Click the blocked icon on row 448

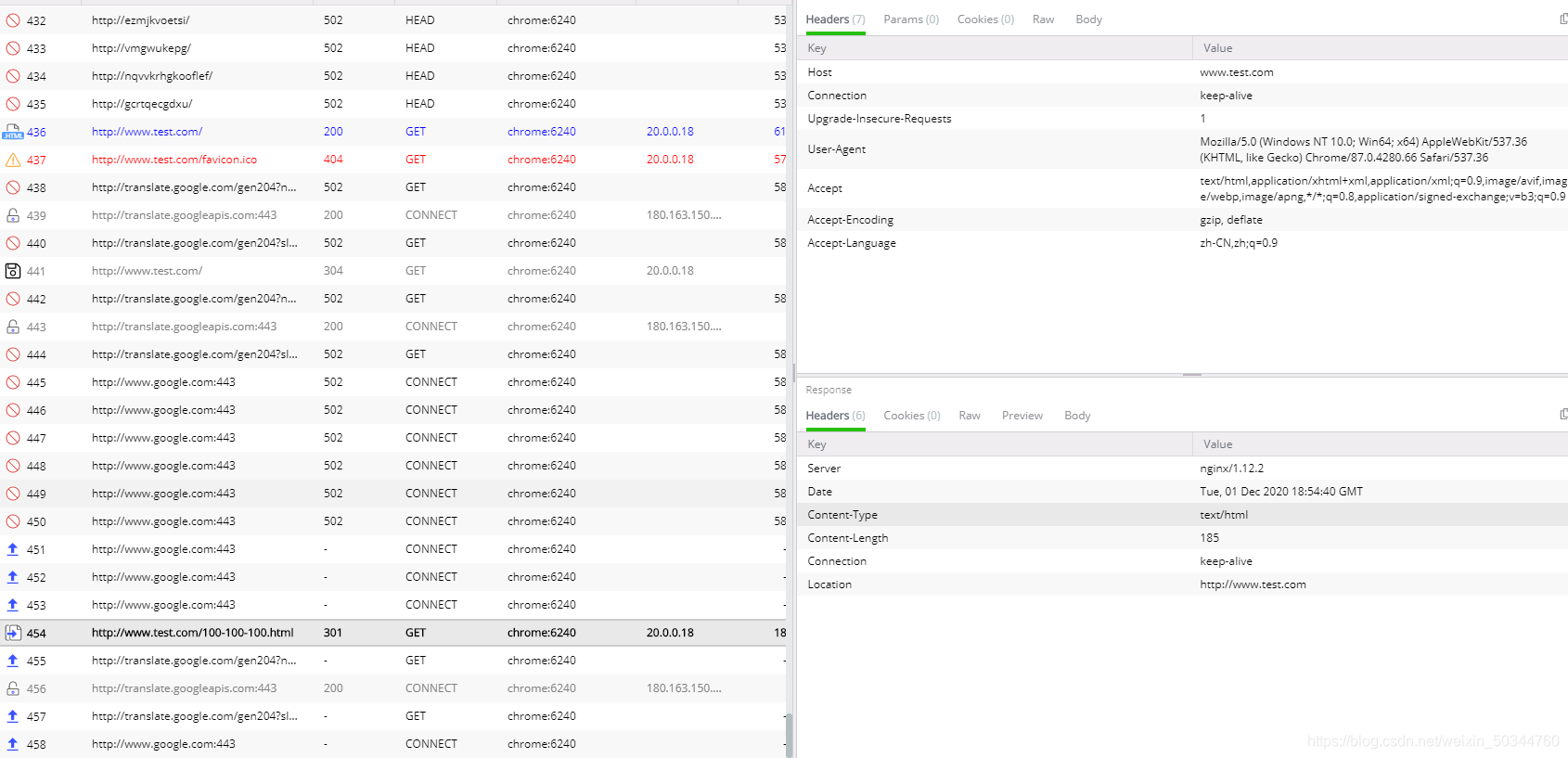tap(13, 466)
